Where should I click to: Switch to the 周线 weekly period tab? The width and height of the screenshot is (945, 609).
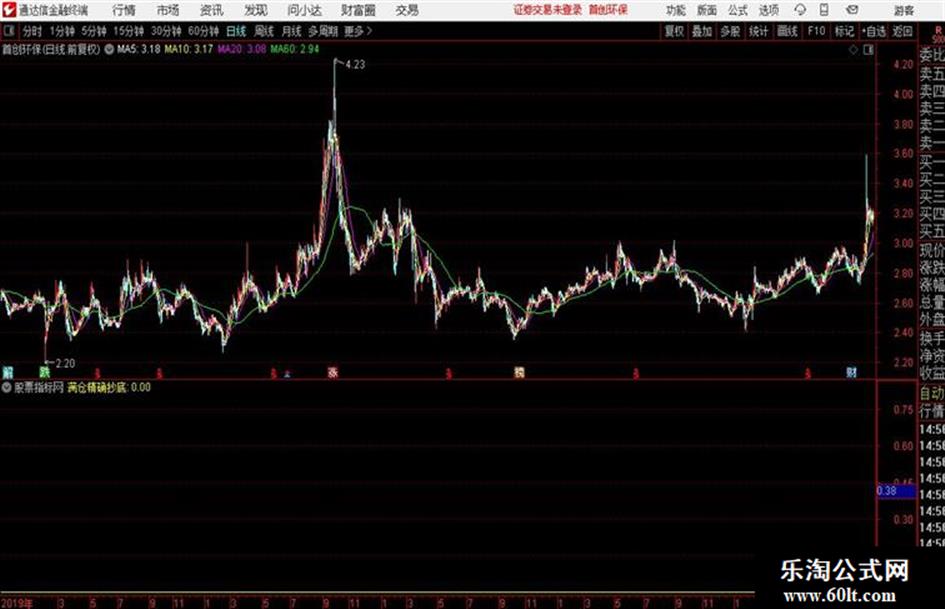pyautogui.click(x=264, y=31)
